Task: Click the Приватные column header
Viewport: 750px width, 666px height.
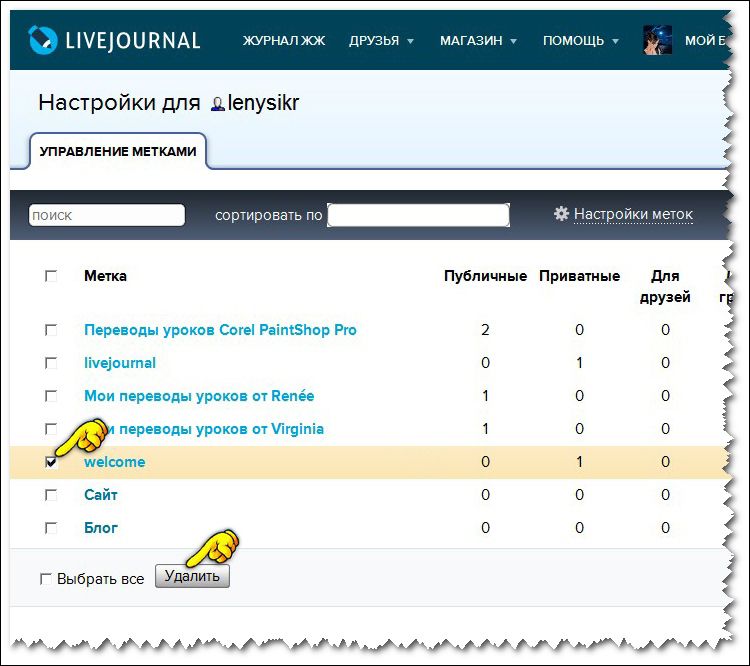Action: [579, 276]
